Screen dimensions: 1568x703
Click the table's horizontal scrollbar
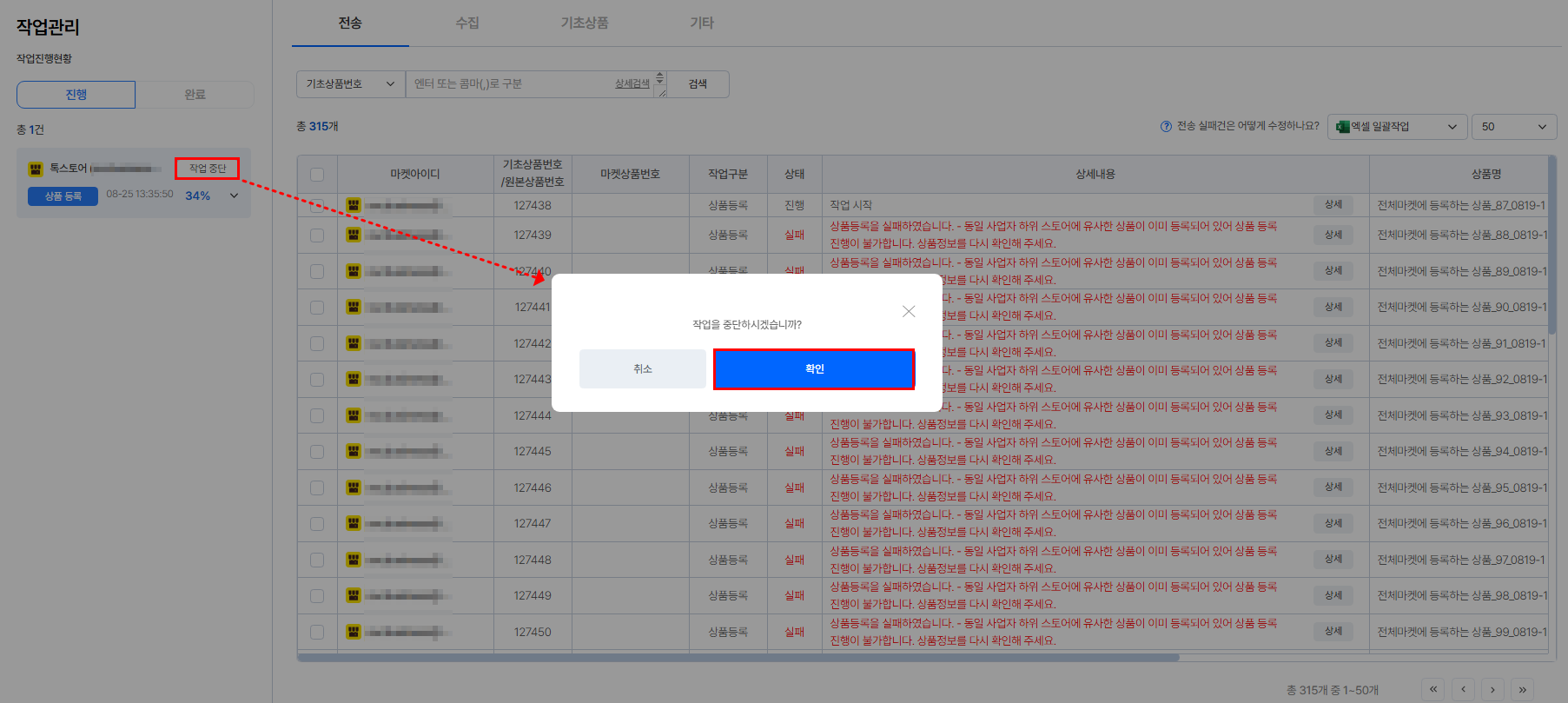pos(738,658)
